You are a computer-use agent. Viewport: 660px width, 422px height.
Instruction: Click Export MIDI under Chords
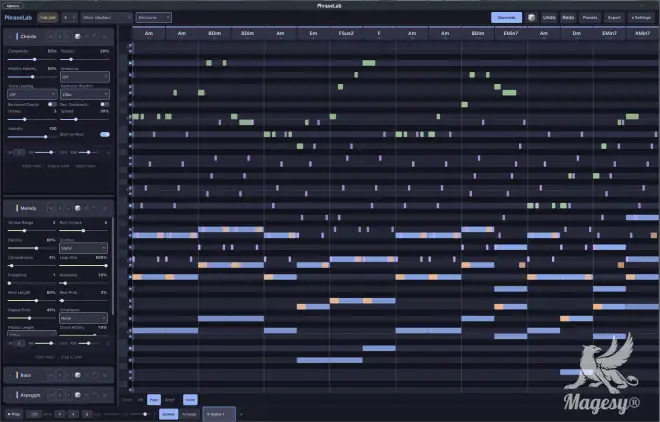32,166
